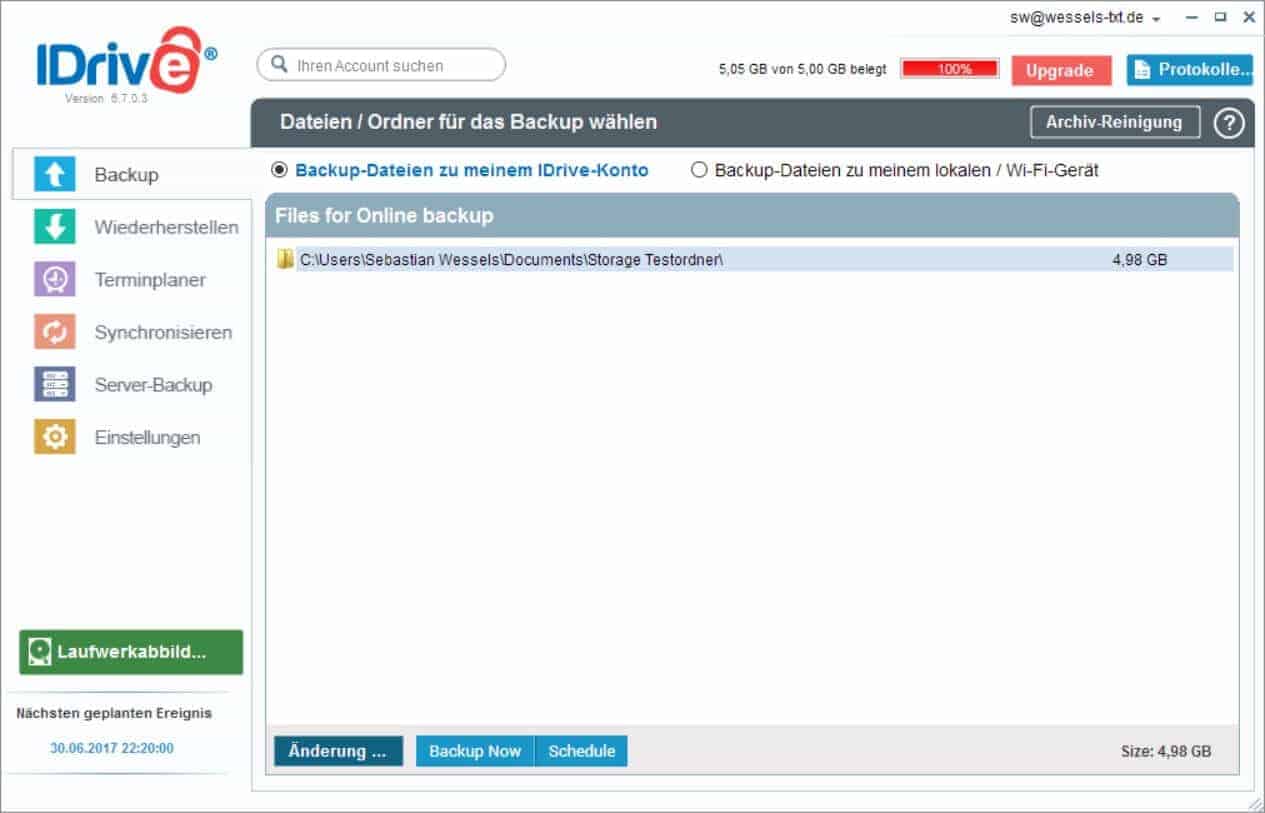The width and height of the screenshot is (1265, 813).
Task: Click the yellow Einstellungen gear icon
Action: [x=54, y=437]
